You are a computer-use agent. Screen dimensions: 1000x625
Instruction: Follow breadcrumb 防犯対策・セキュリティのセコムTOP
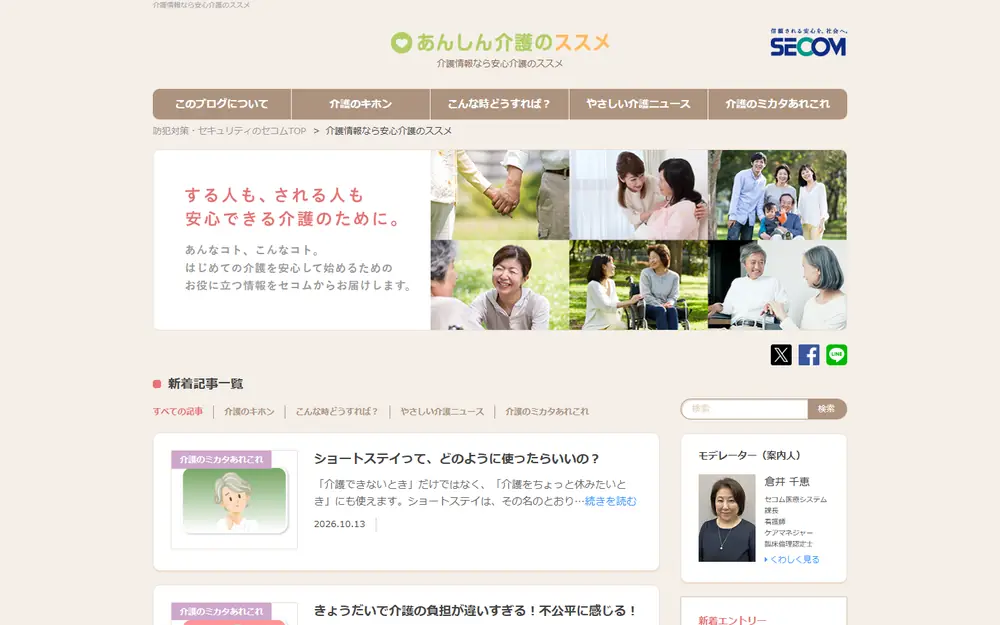(230, 131)
